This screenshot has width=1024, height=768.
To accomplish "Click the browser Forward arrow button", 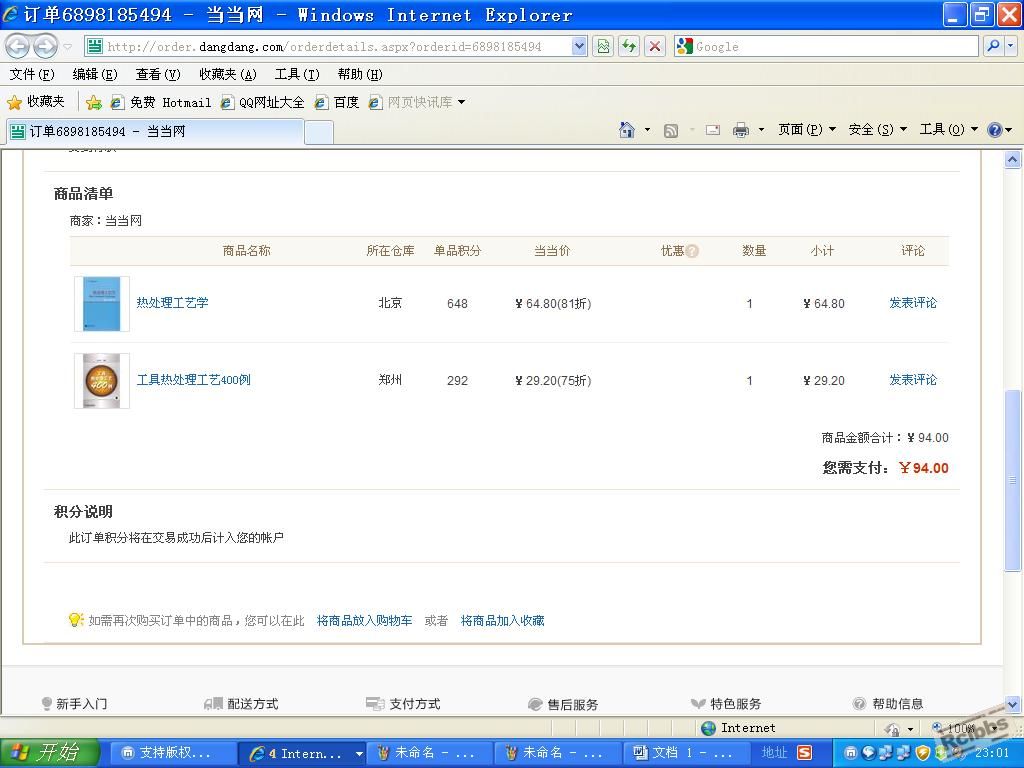I will 45,46.
